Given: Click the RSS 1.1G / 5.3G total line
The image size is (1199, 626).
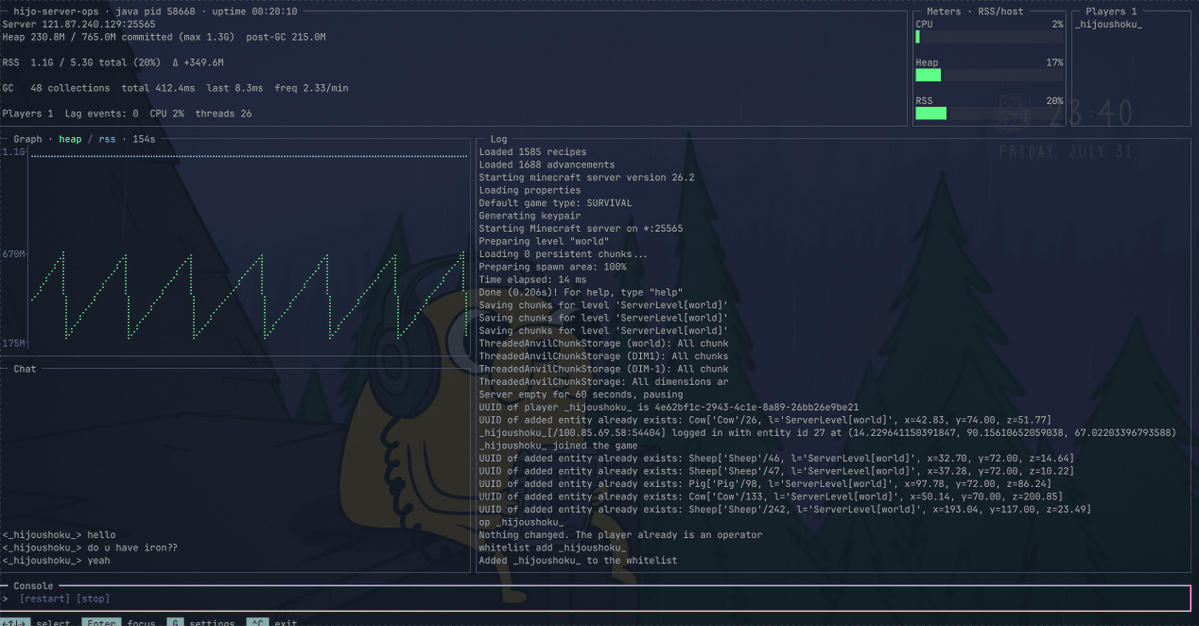Looking at the screenshot, I should coord(113,63).
